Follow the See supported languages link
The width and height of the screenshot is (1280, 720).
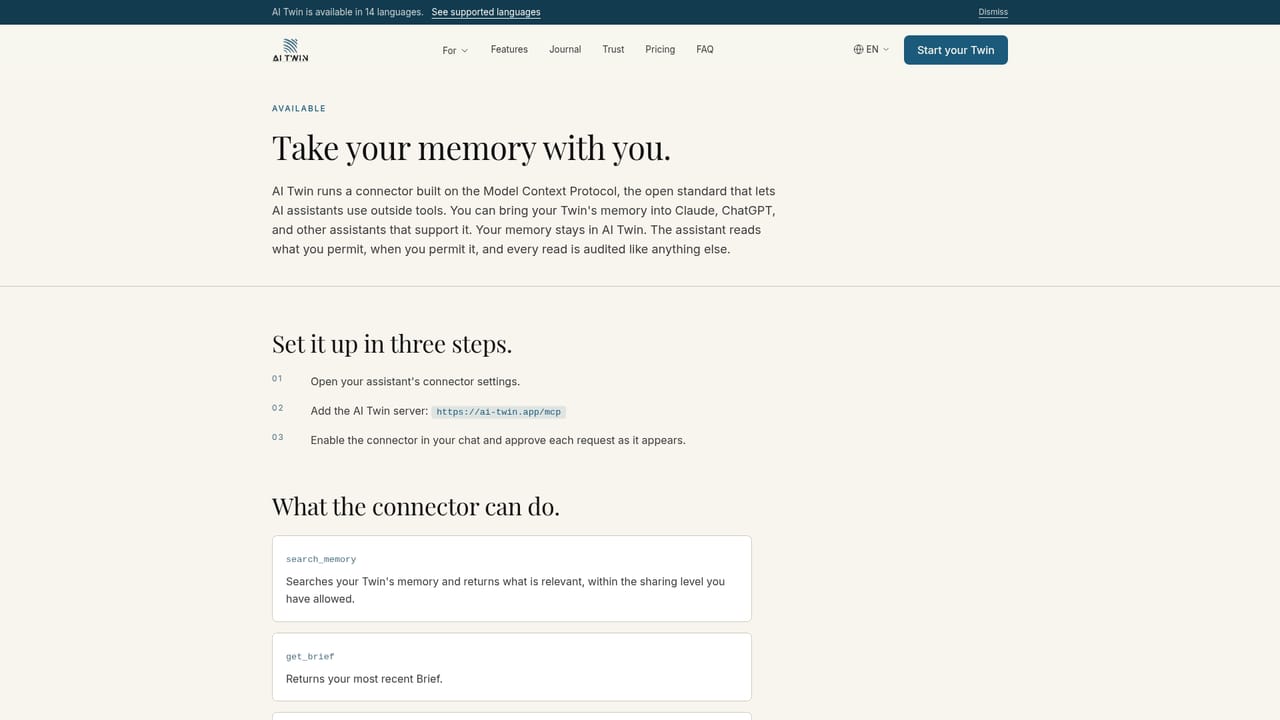point(486,12)
